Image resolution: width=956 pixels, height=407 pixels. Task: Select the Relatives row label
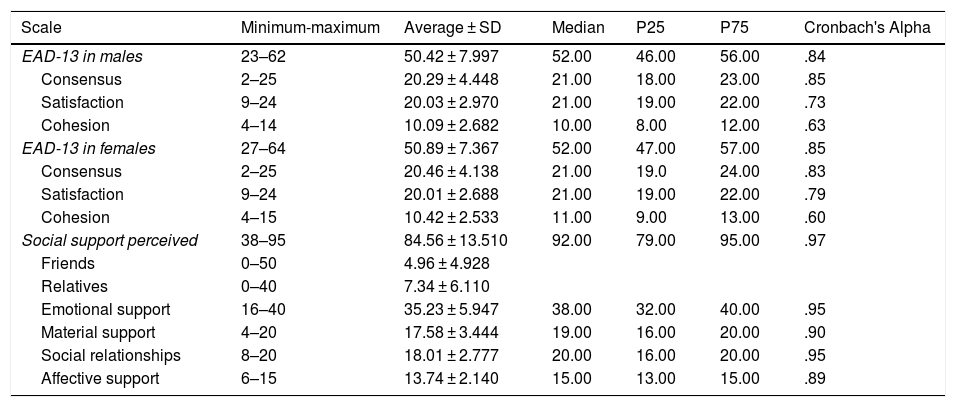coord(70,287)
